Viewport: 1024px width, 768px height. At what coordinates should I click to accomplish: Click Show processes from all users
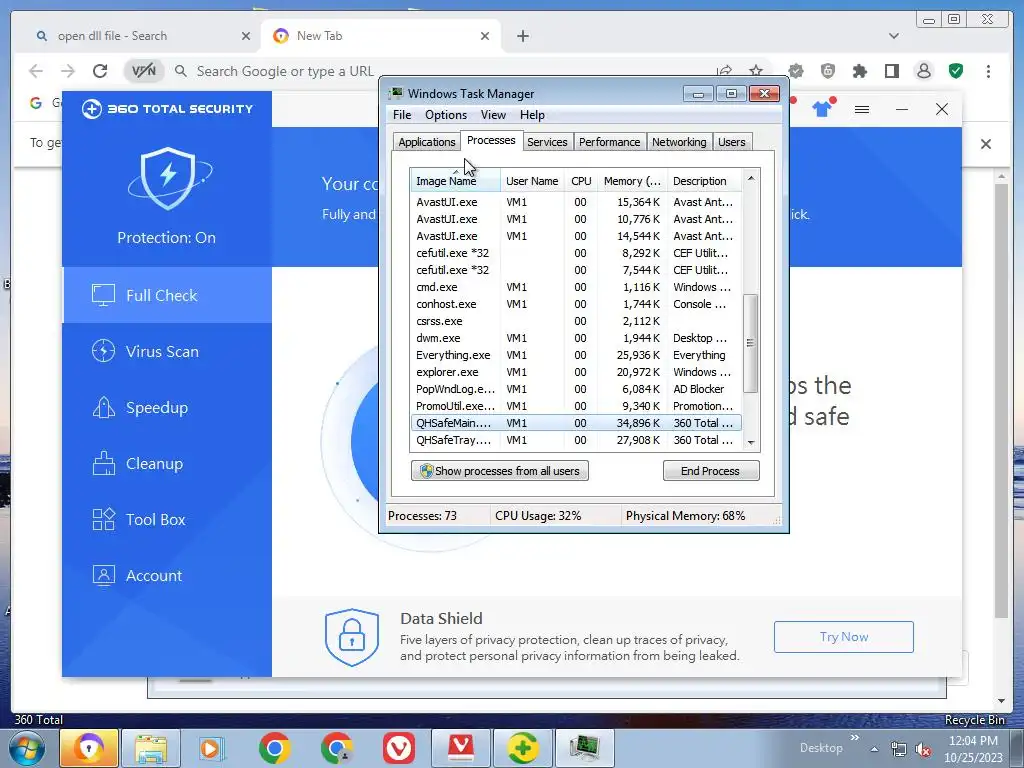pyautogui.click(x=500, y=471)
